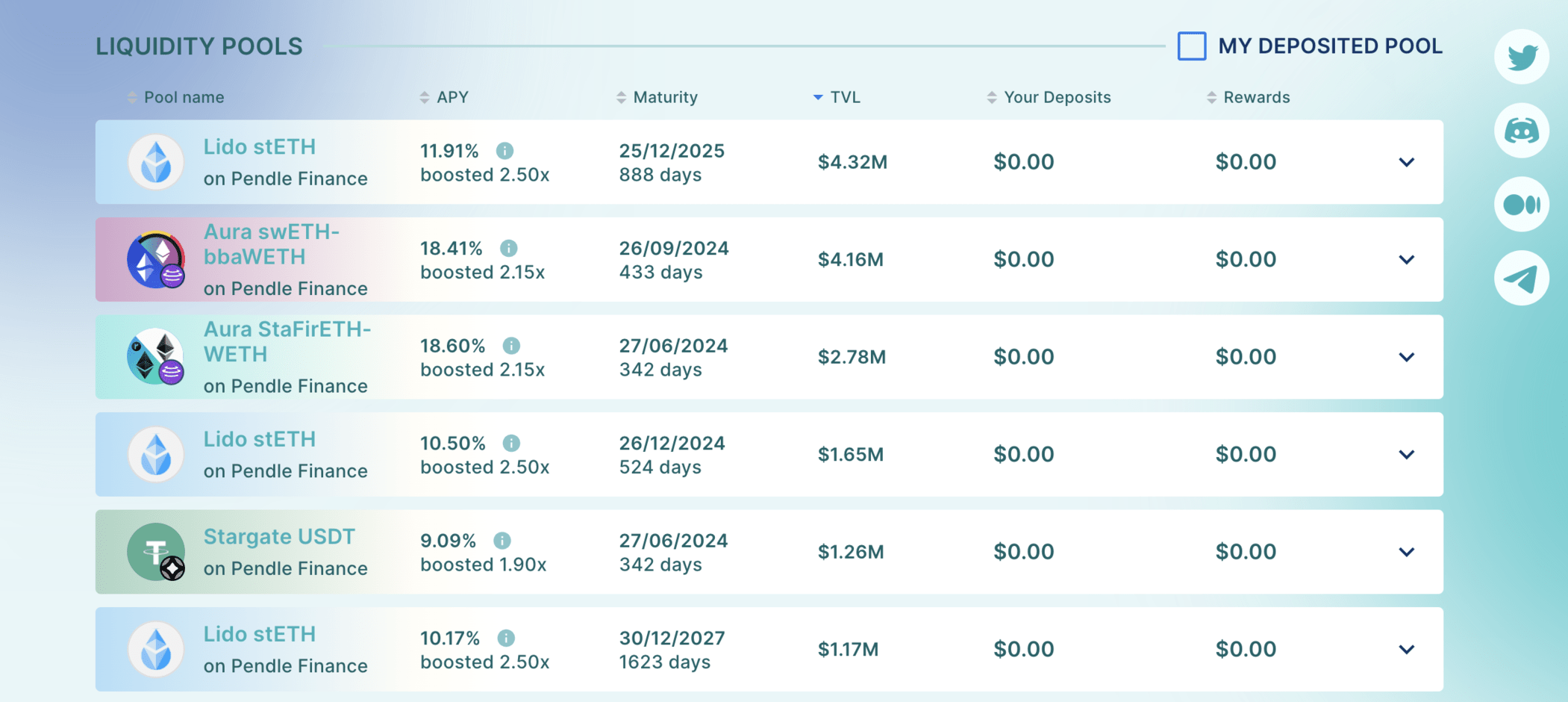This screenshot has height=702, width=1568.
Task: Click the 26/09/2024 maturity date
Action: [674, 248]
